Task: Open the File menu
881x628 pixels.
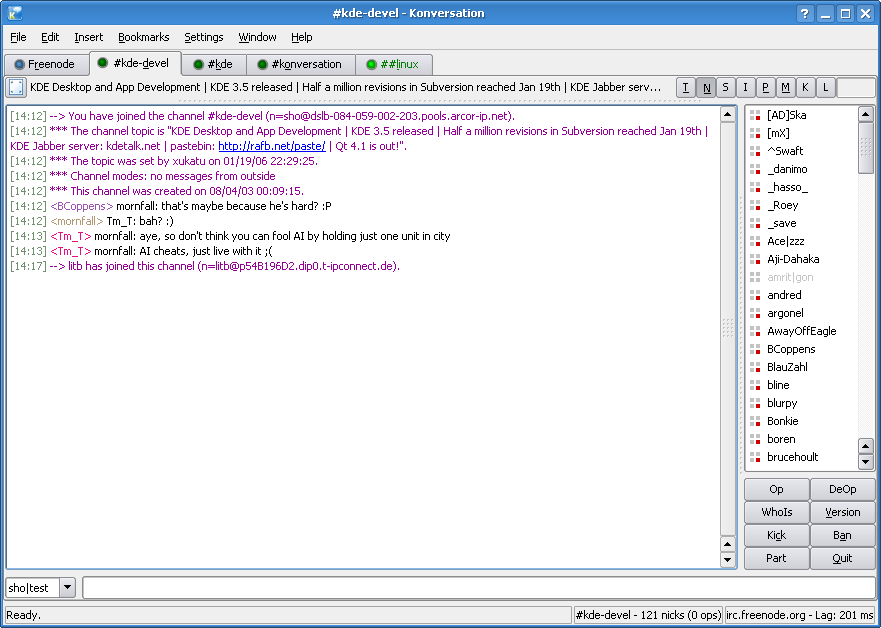Action: click(18, 37)
